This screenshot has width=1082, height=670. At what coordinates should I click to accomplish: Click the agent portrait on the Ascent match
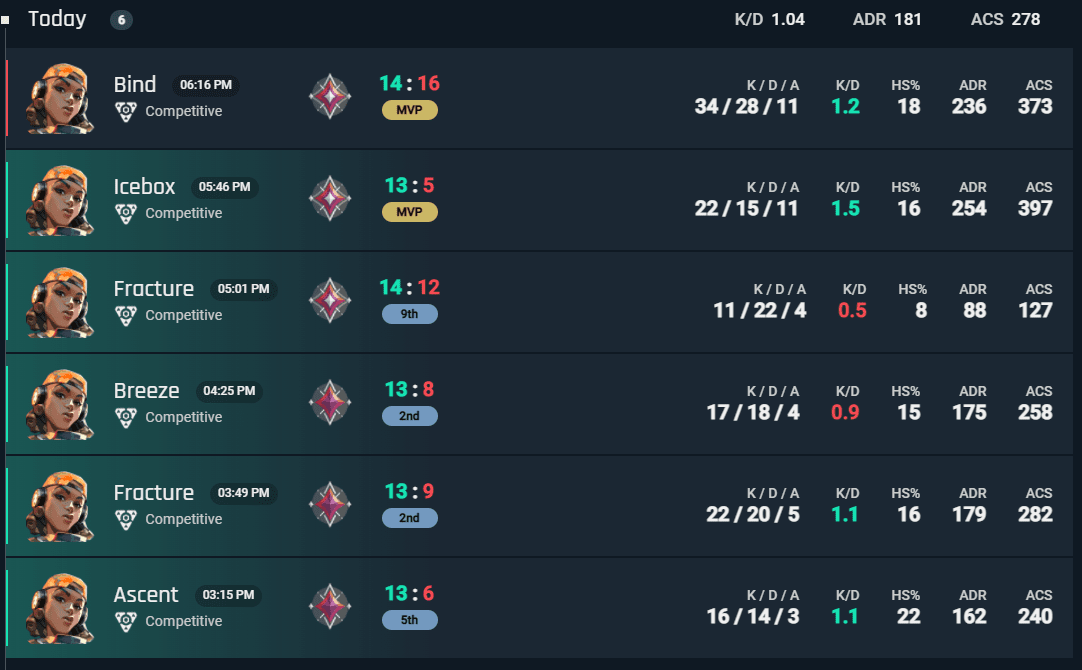pos(59,609)
